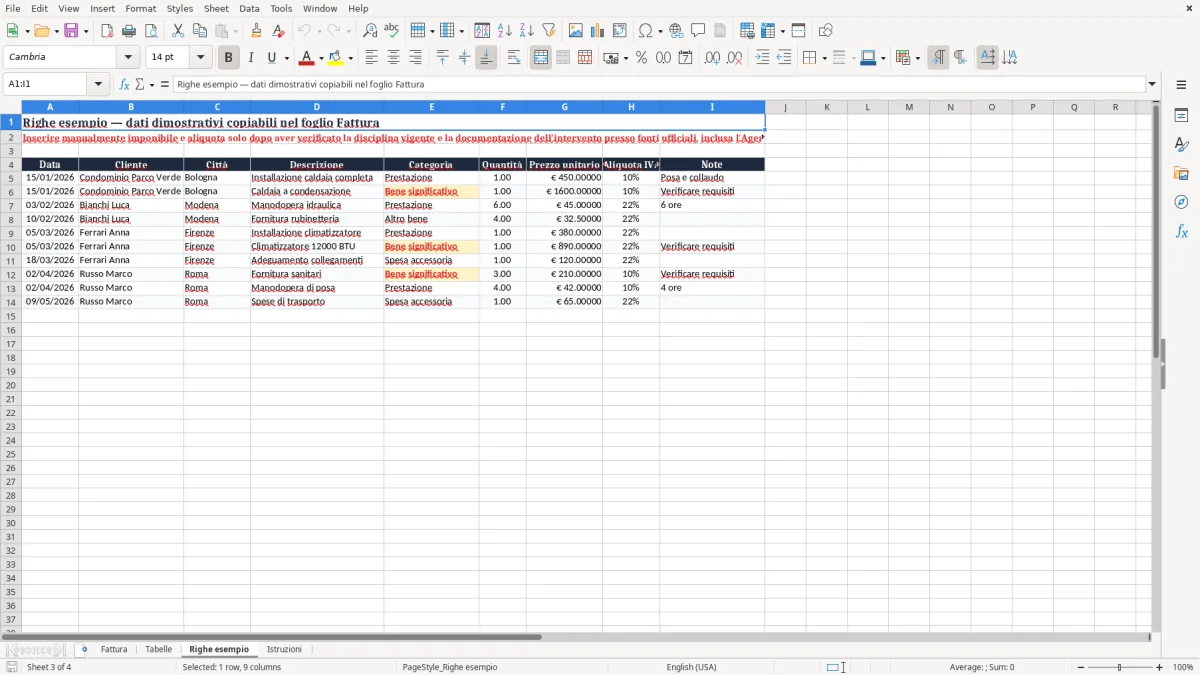
Task: Select the Clone Formatting paintbrush
Action: 256,31
